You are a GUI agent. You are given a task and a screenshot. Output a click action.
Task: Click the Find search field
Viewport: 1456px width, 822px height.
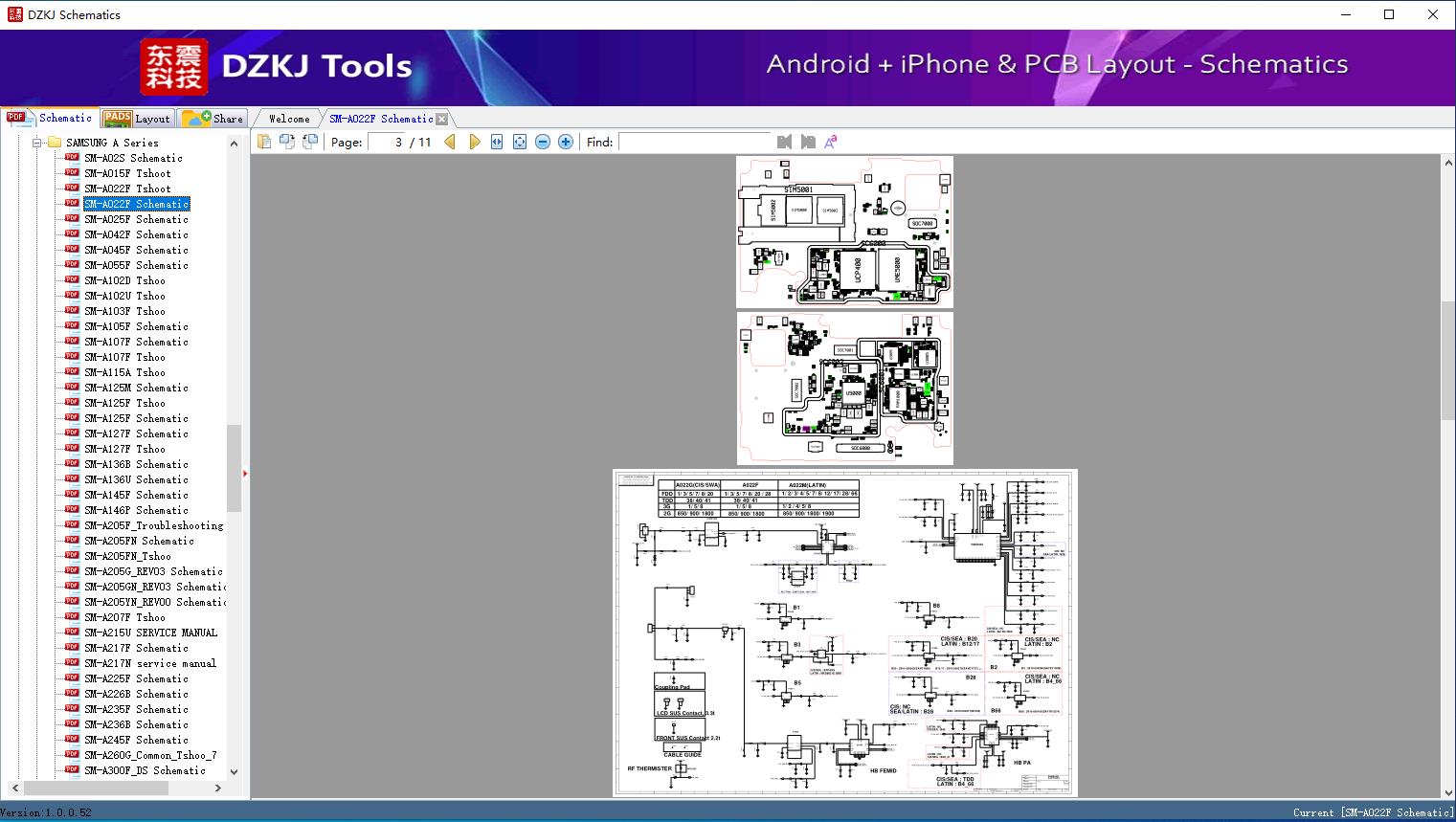coord(695,142)
